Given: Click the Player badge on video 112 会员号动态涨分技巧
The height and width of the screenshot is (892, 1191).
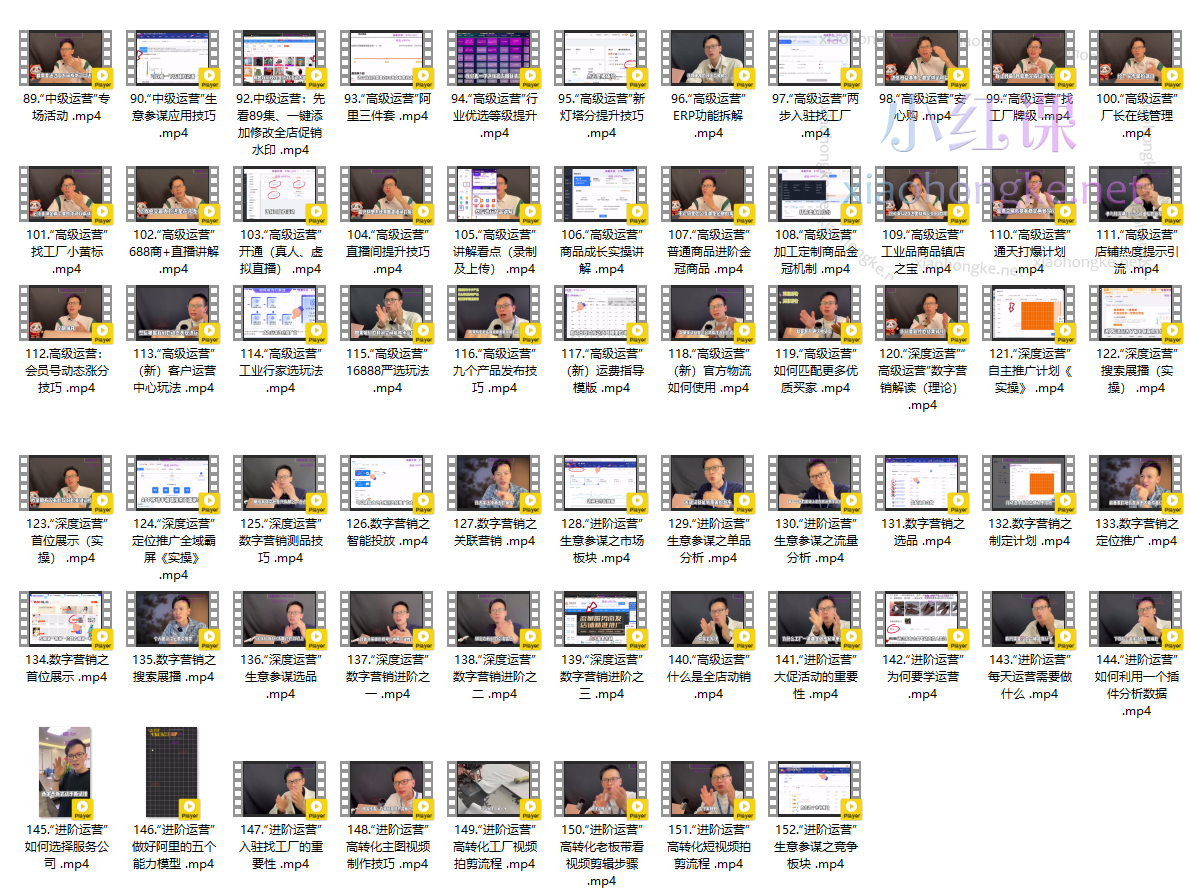Looking at the screenshot, I should coord(101,332).
